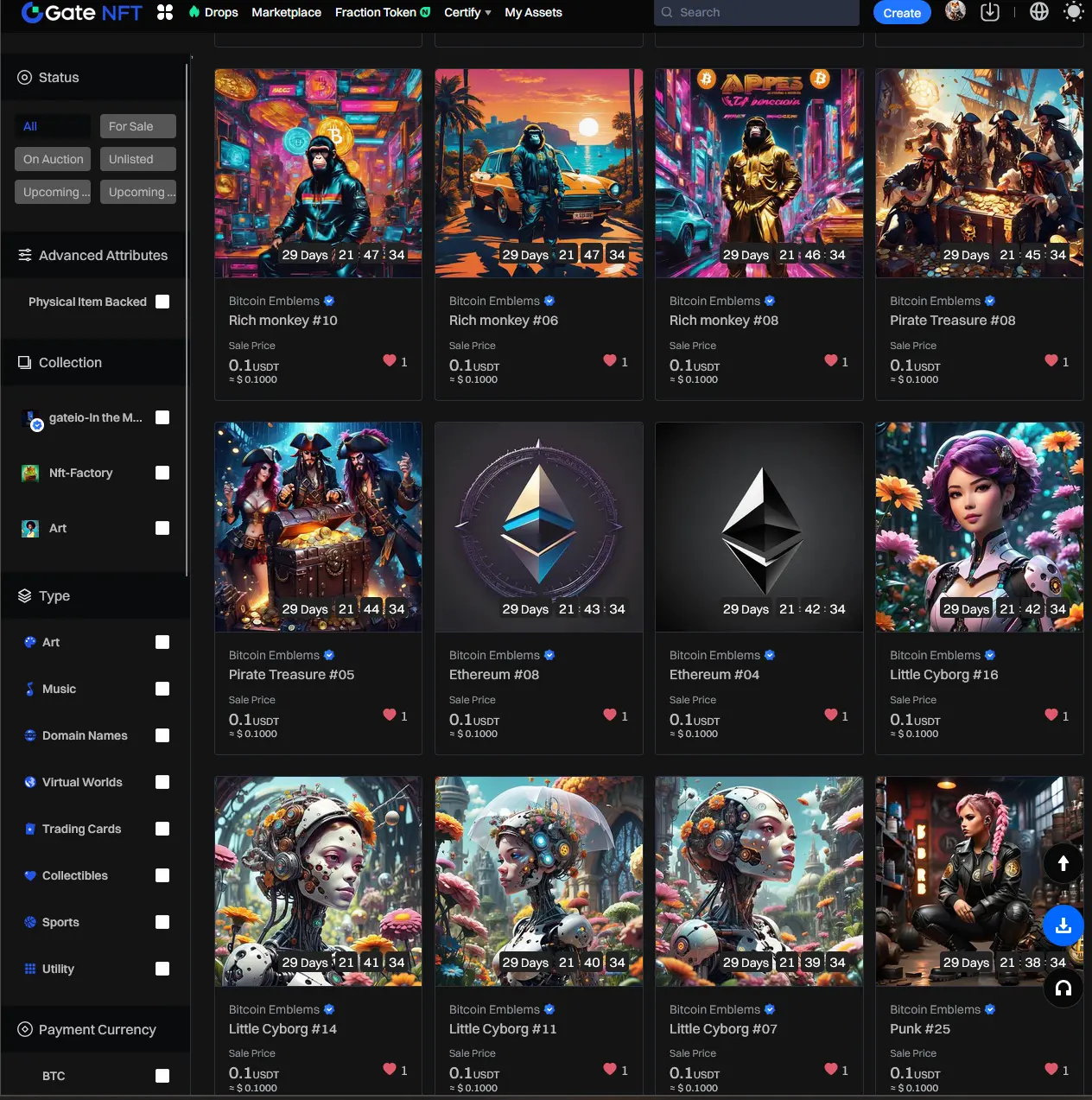Check the Collectibles type checkbox
This screenshot has height=1100, width=1092.
(x=162, y=875)
